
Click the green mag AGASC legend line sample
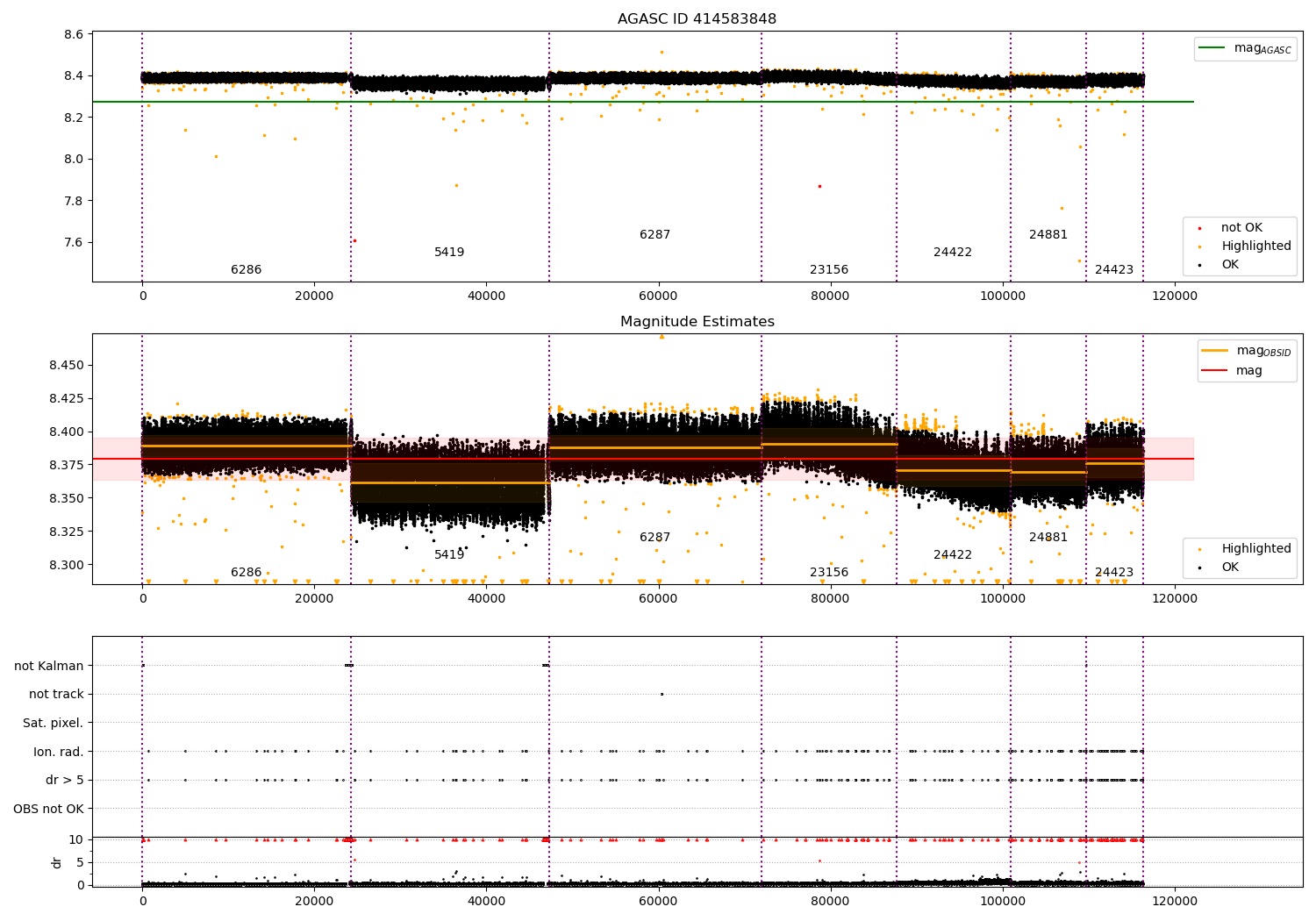click(1213, 48)
